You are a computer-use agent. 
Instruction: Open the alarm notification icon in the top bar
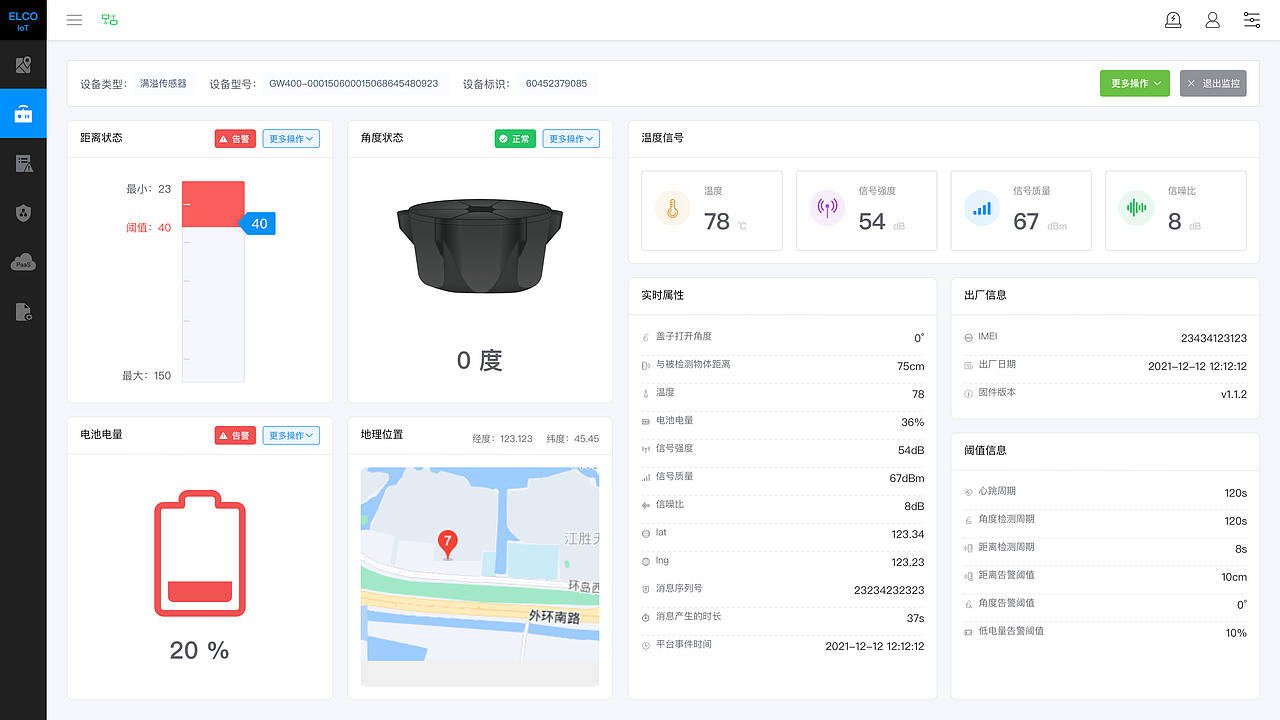click(x=1173, y=19)
